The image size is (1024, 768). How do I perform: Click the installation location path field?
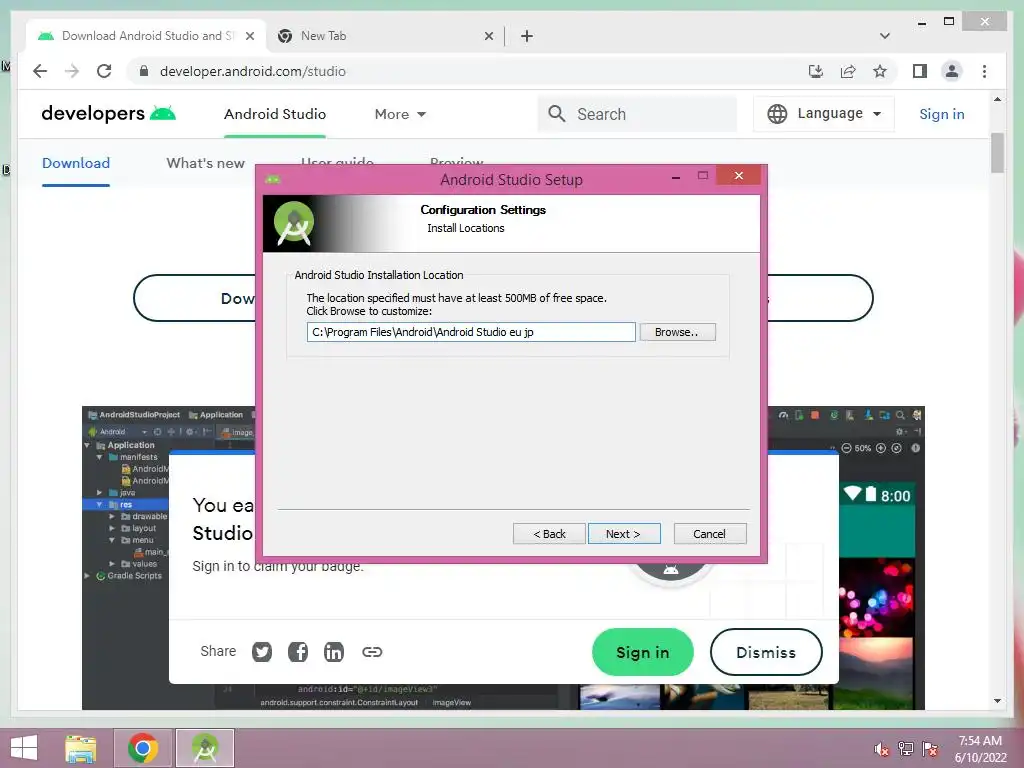point(471,332)
